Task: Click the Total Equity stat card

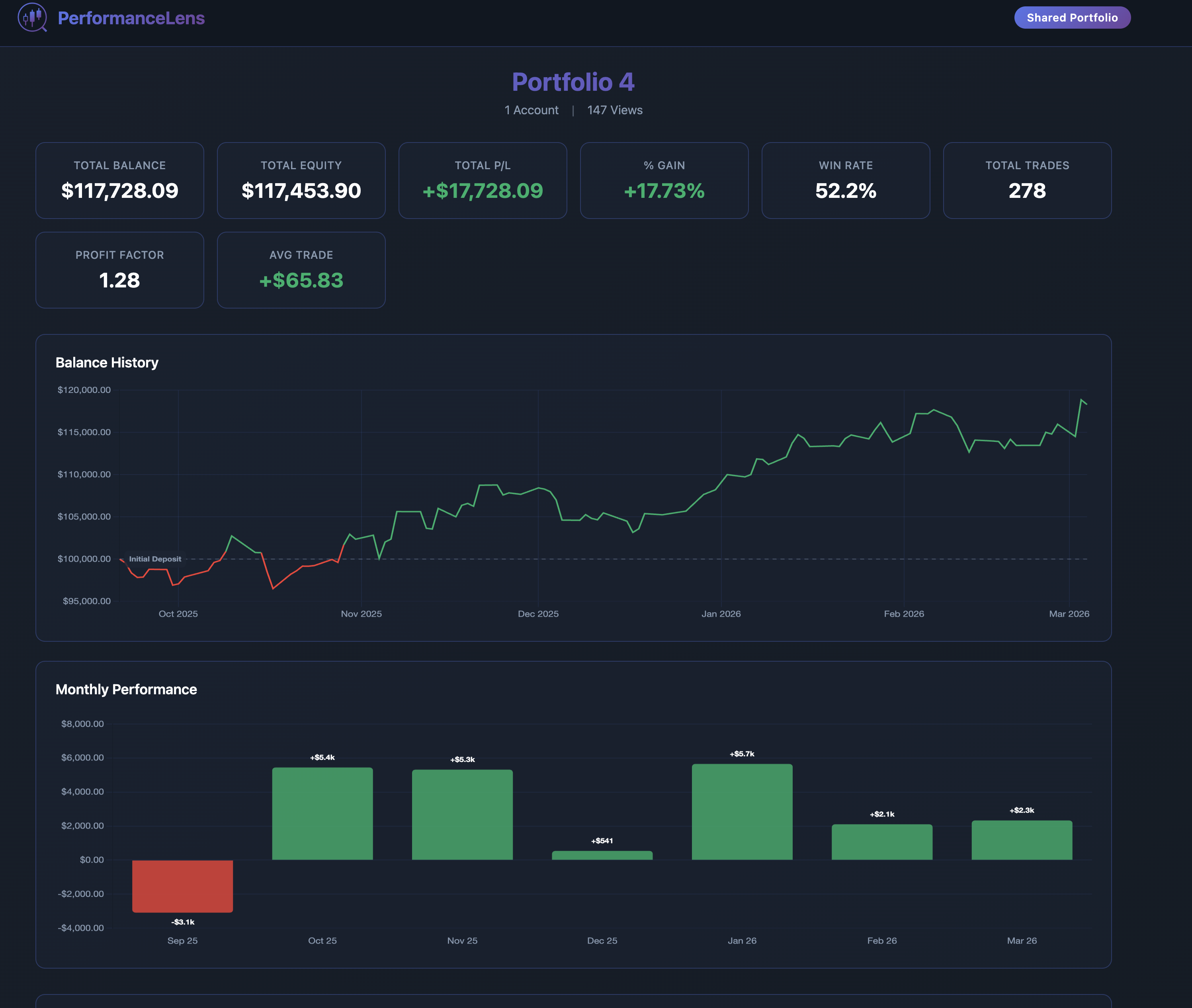Action: [x=301, y=180]
